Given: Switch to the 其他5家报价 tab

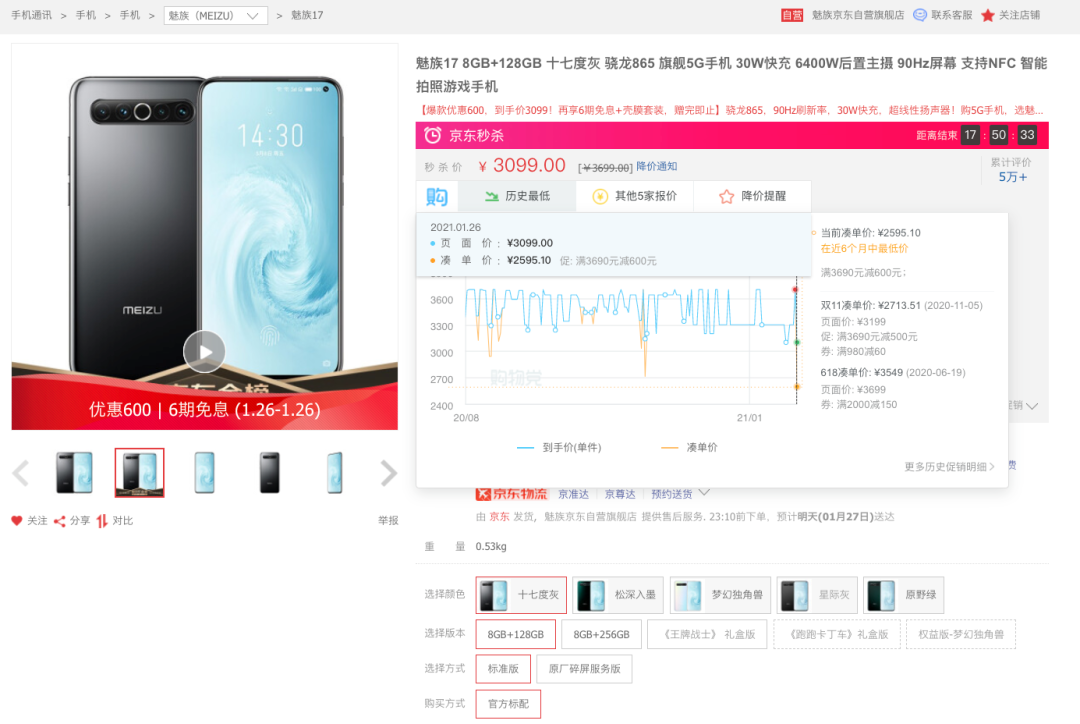Looking at the screenshot, I should coord(634,196).
